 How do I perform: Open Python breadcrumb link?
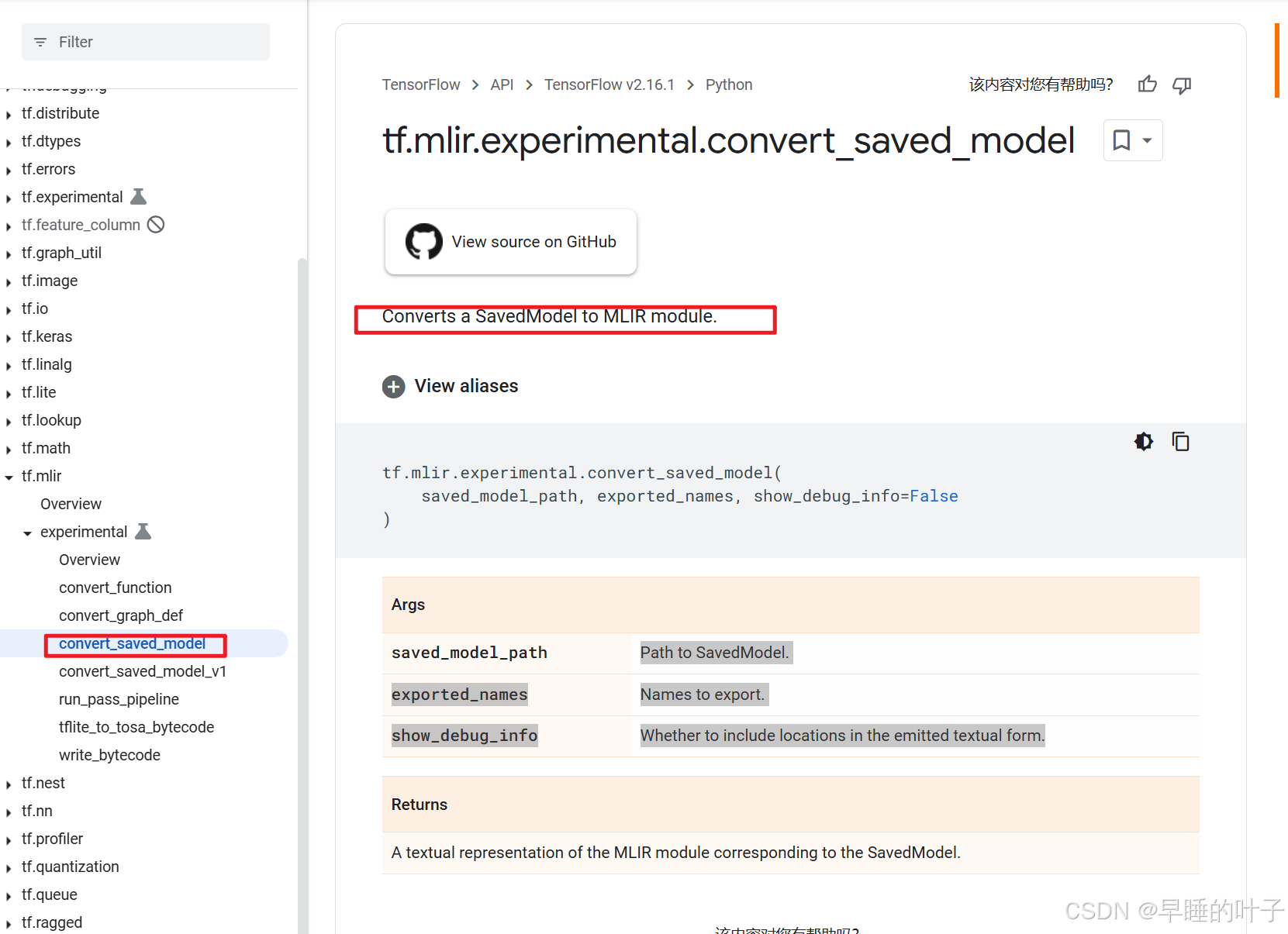tap(729, 84)
